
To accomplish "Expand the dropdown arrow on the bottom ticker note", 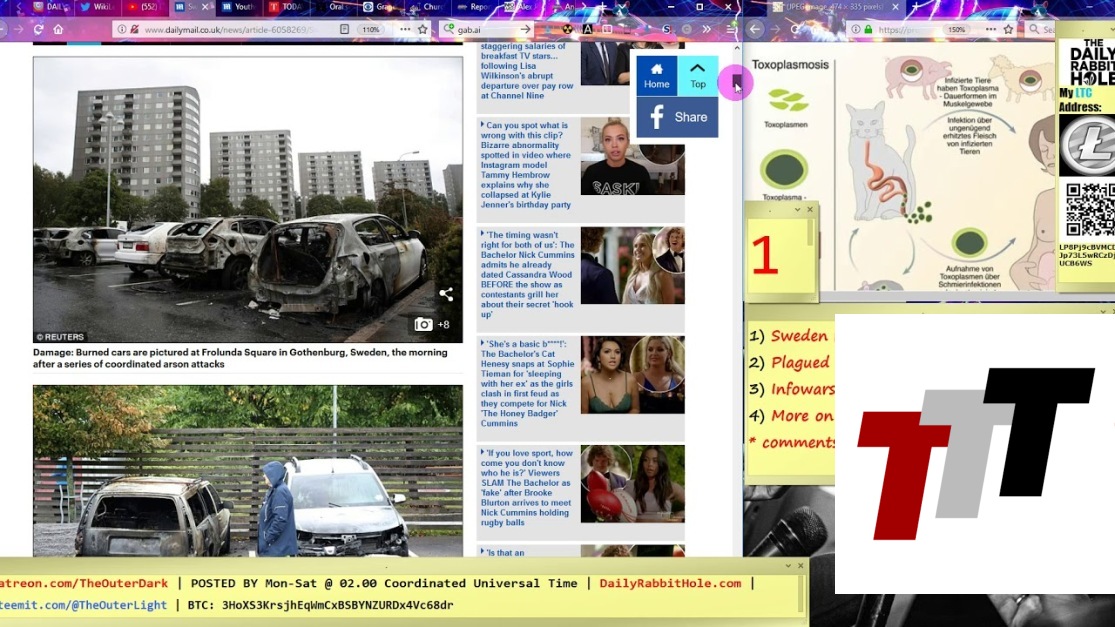I will pos(787,566).
